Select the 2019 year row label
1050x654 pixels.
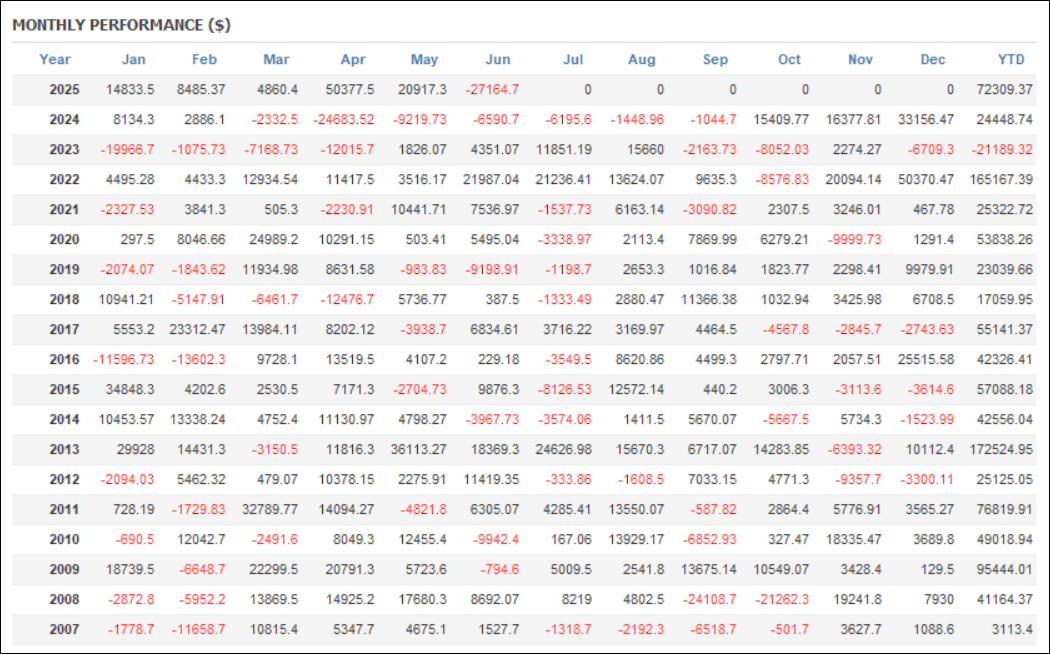point(64,270)
